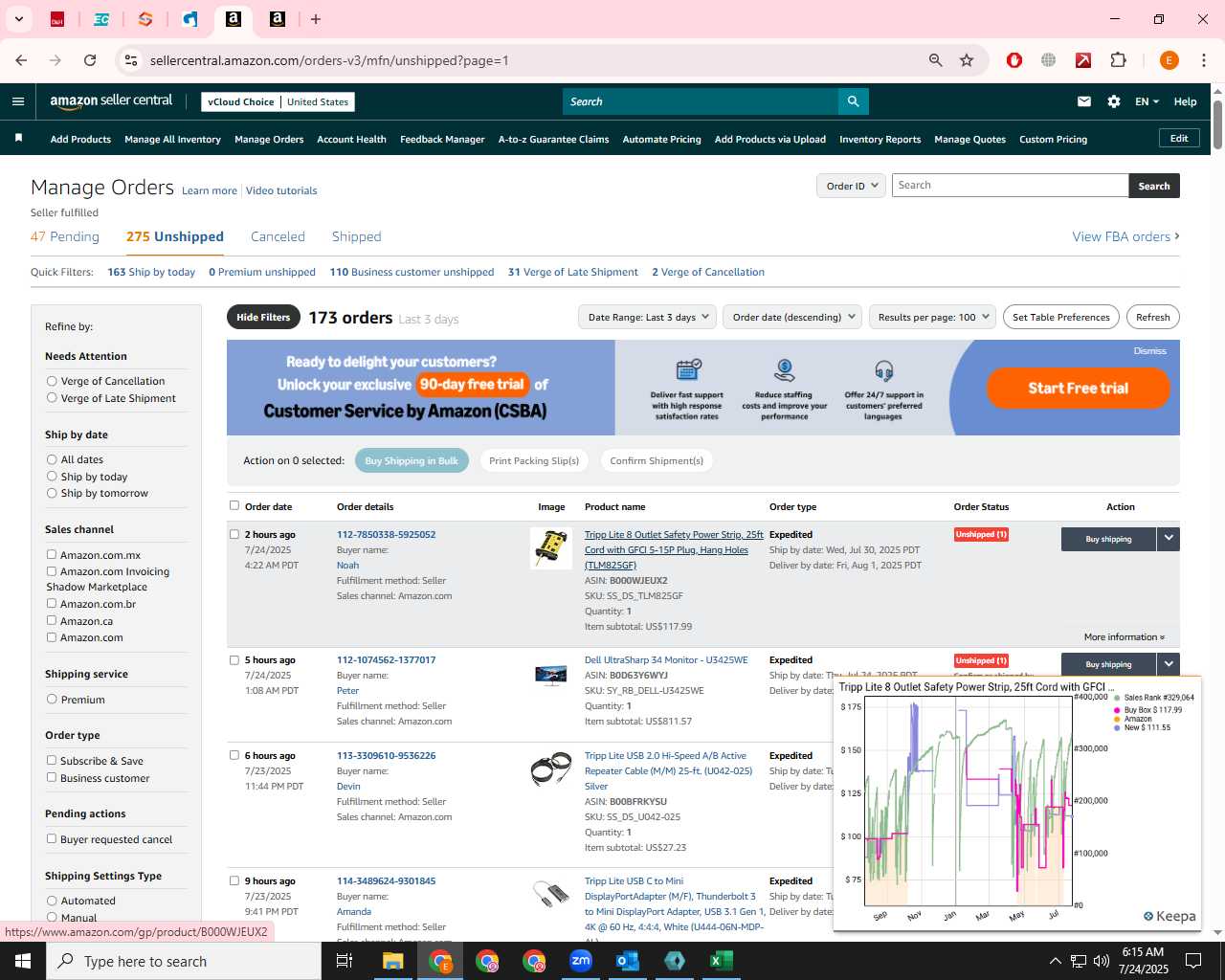Open the EN language dropdown
This screenshot has width=1225, height=980.
point(1147,101)
